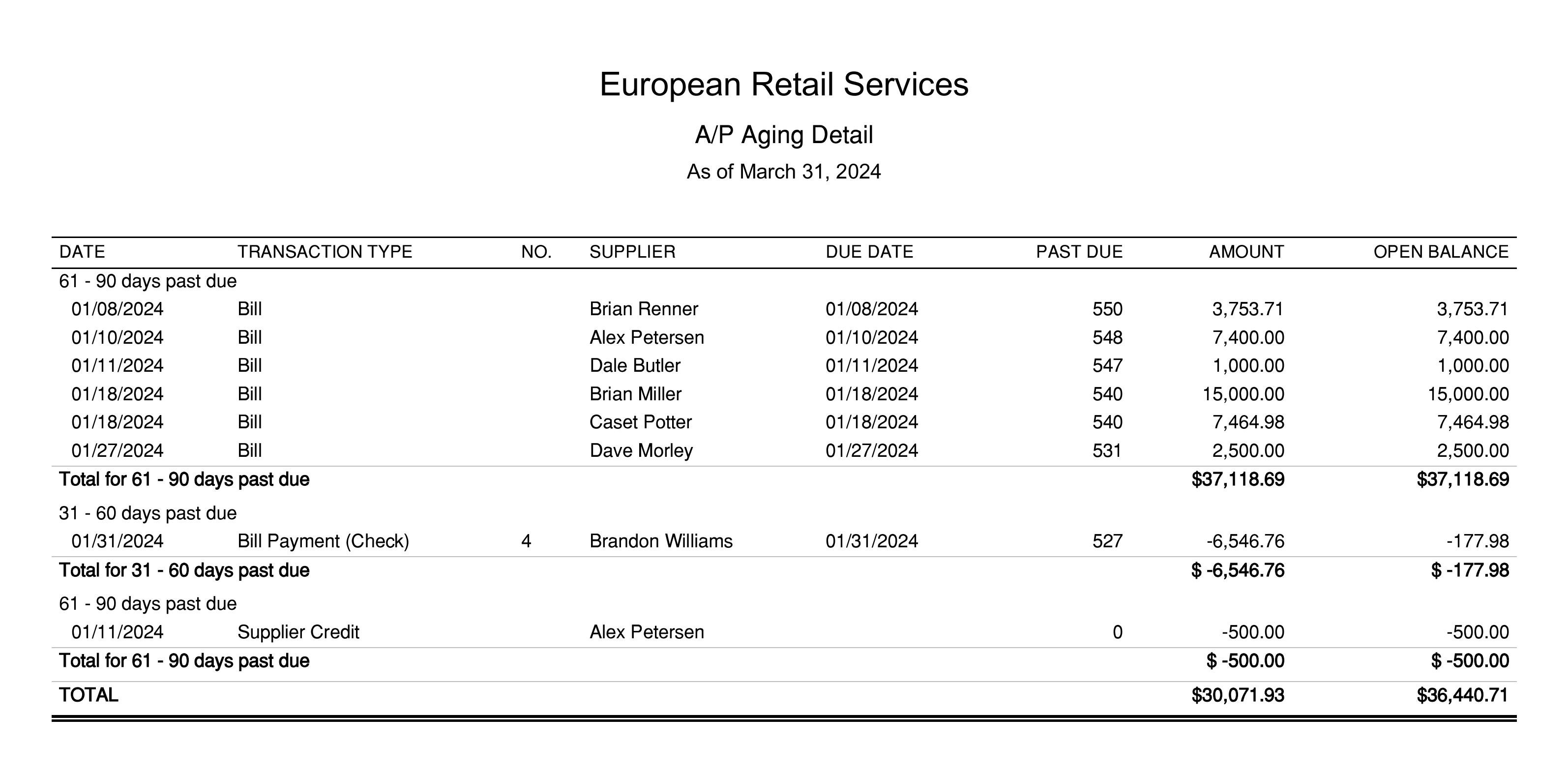This screenshot has height=774, width=1568.
Task: Open the Supplier Credit transaction
Action: 297,632
